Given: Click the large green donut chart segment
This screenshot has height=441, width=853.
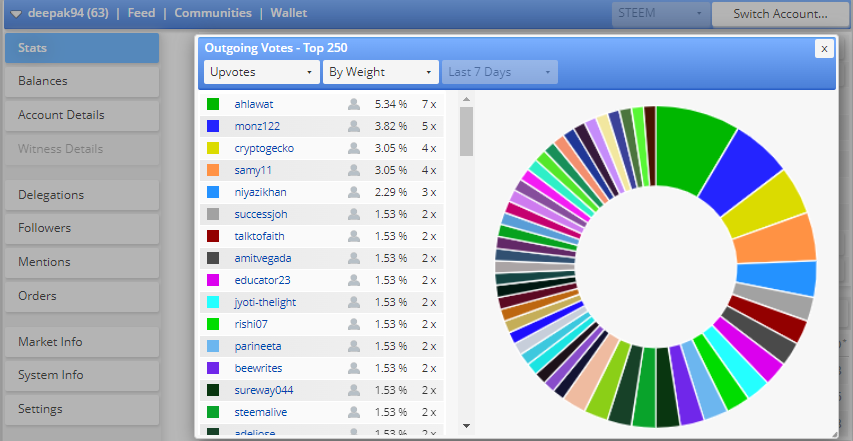Looking at the screenshot, I should [x=691, y=148].
